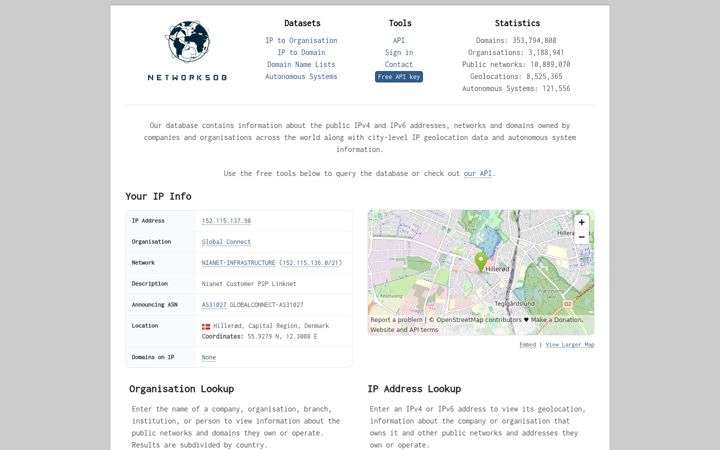The image size is (720, 450).
Task: Click the map Embed link
Action: point(528,345)
